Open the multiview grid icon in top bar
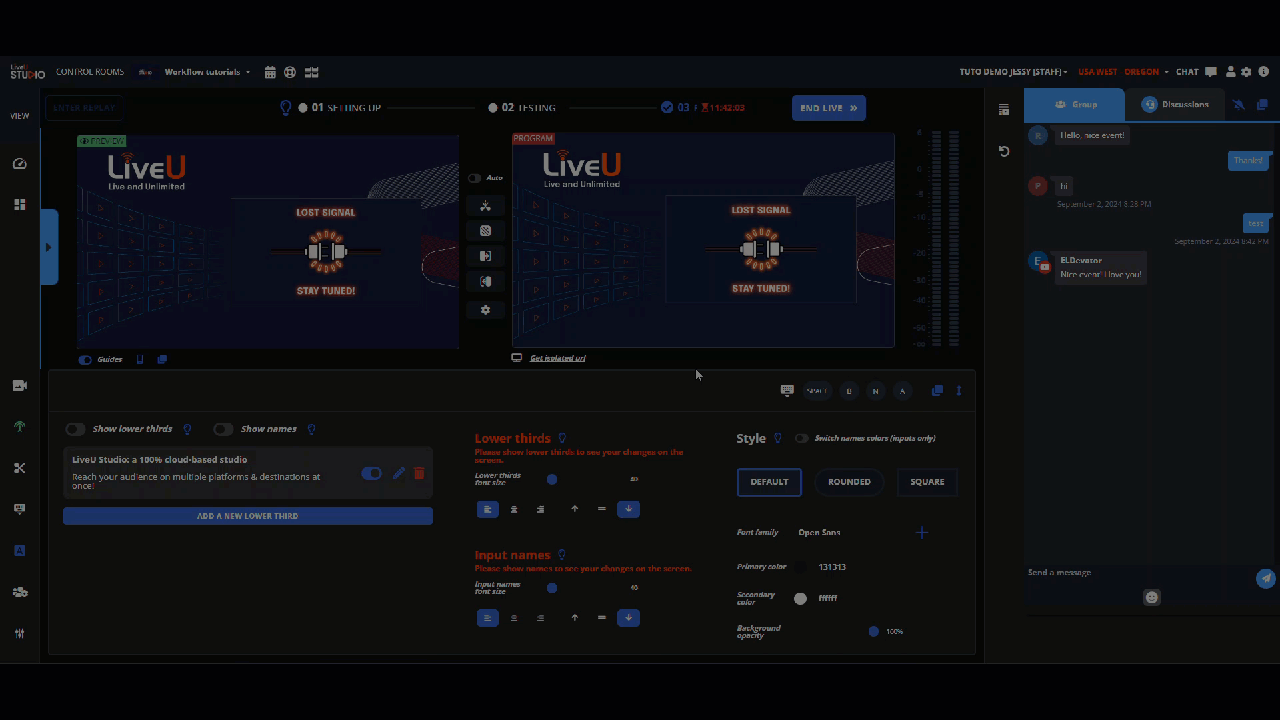Viewport: 1280px width, 720px height. [x=311, y=72]
